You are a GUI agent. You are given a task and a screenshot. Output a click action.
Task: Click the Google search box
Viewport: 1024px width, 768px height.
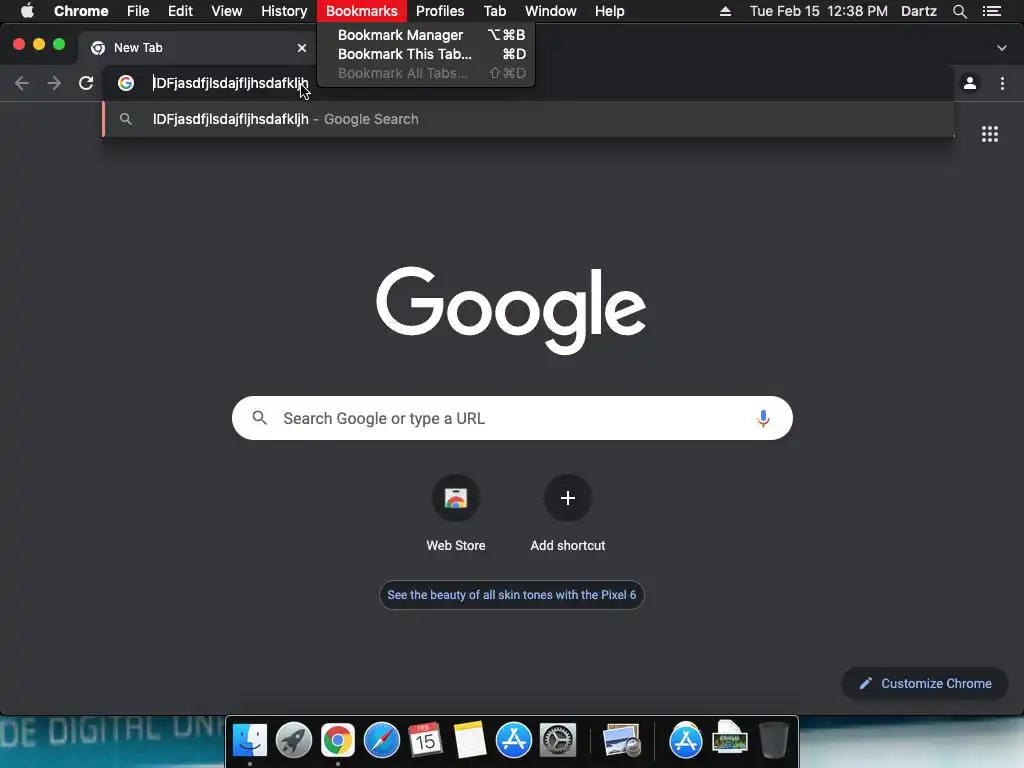coord(512,418)
